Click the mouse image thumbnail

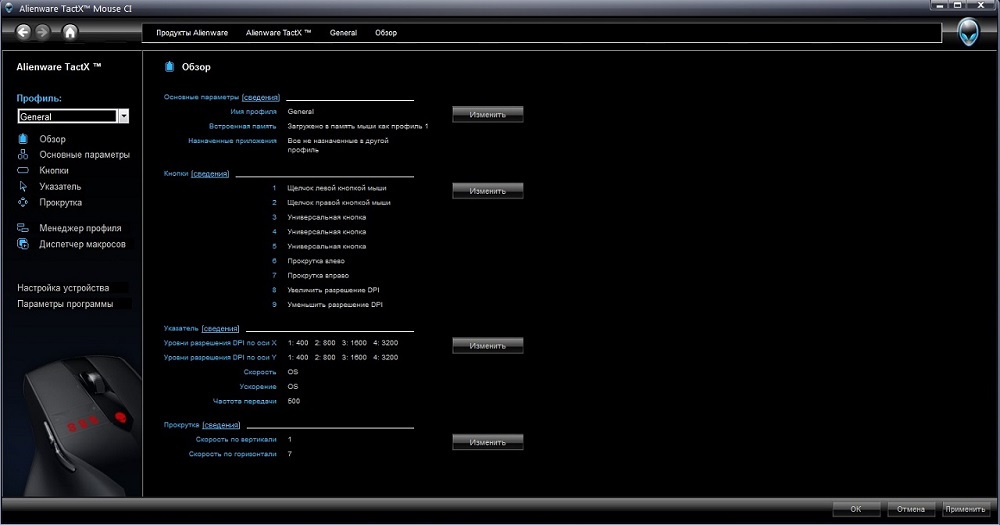(81, 426)
